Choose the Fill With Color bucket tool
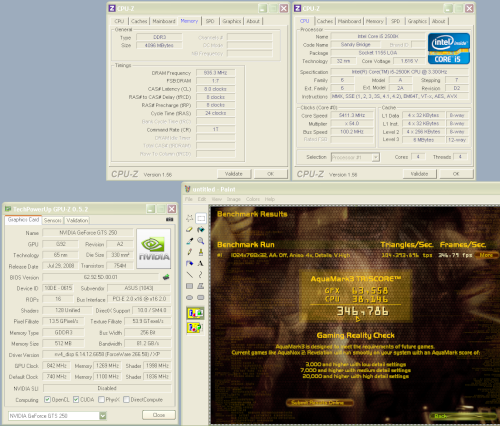The width and height of the screenshot is (500, 426). tap(201, 230)
